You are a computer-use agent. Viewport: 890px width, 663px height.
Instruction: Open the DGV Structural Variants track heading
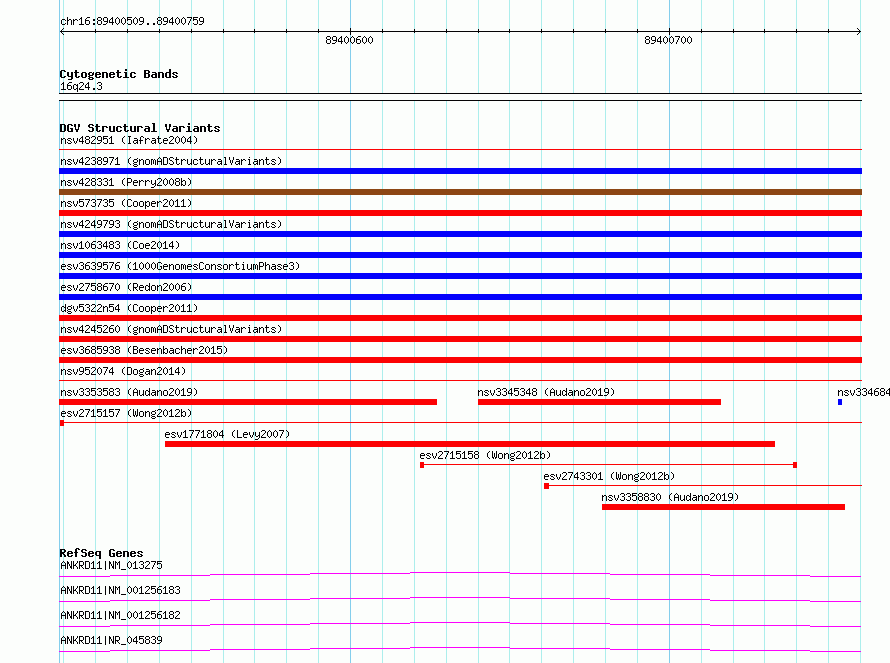tap(140, 128)
